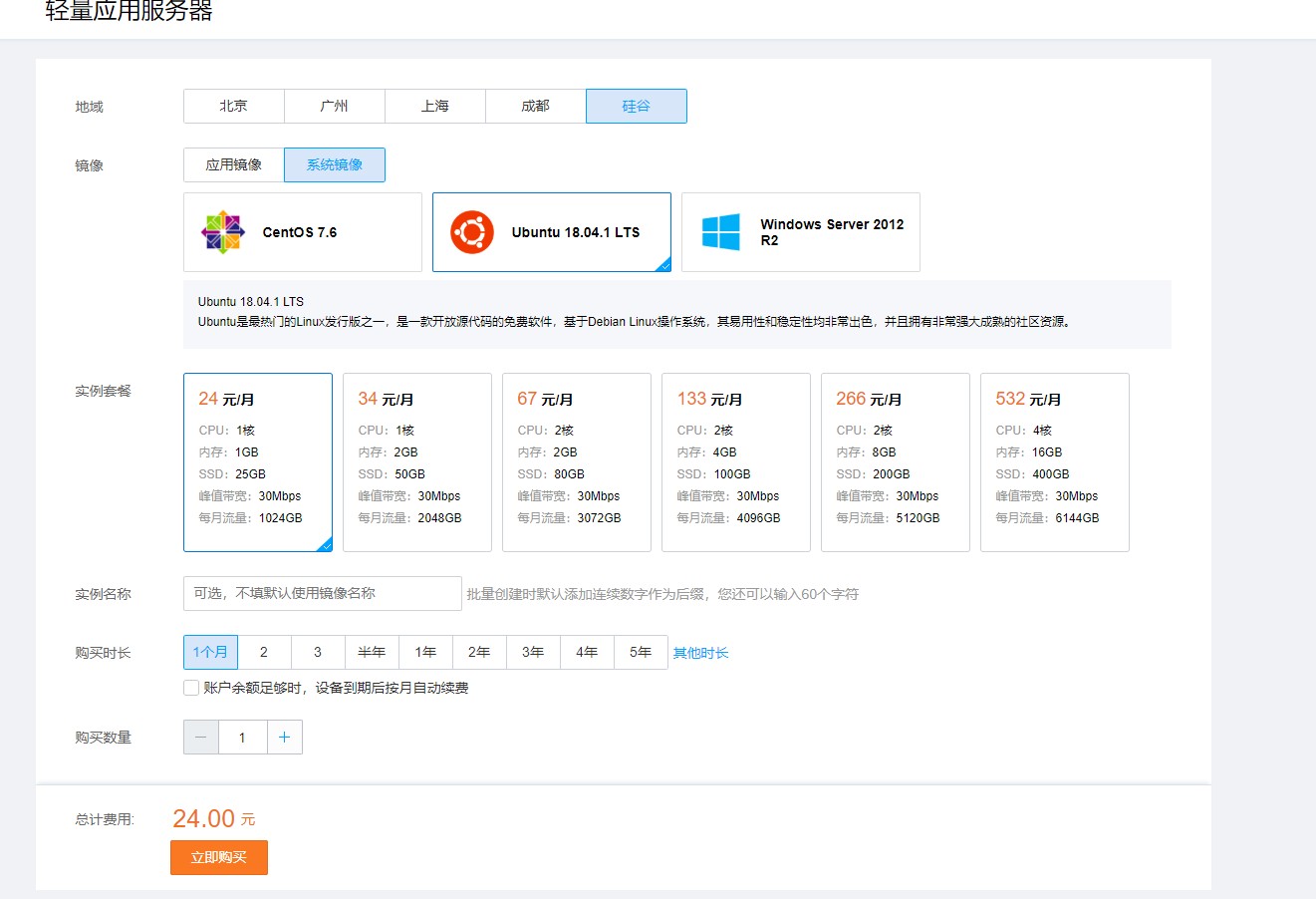Select the 成都 region
This screenshot has width=1316, height=899.
coord(536,106)
